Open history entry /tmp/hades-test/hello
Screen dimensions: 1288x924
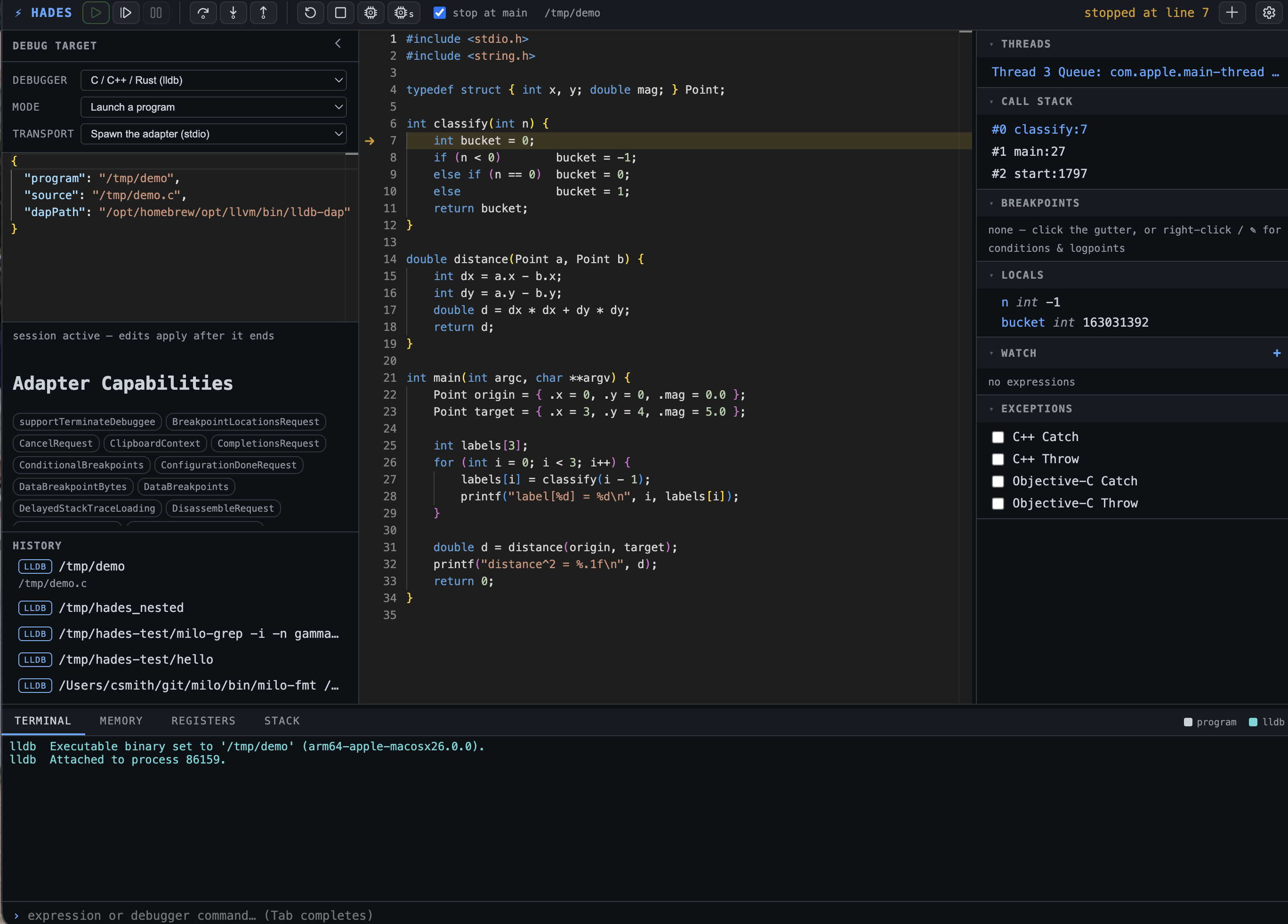pos(179,659)
